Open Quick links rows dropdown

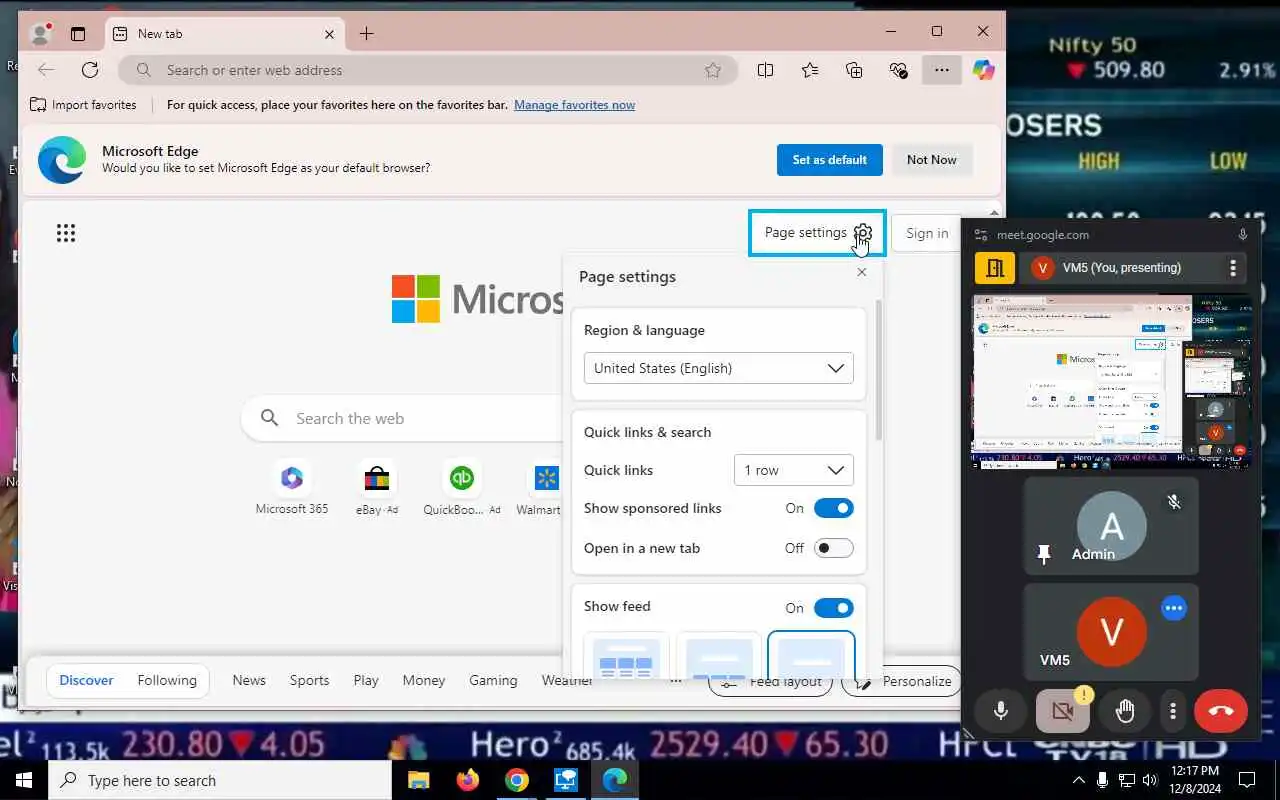coord(794,470)
